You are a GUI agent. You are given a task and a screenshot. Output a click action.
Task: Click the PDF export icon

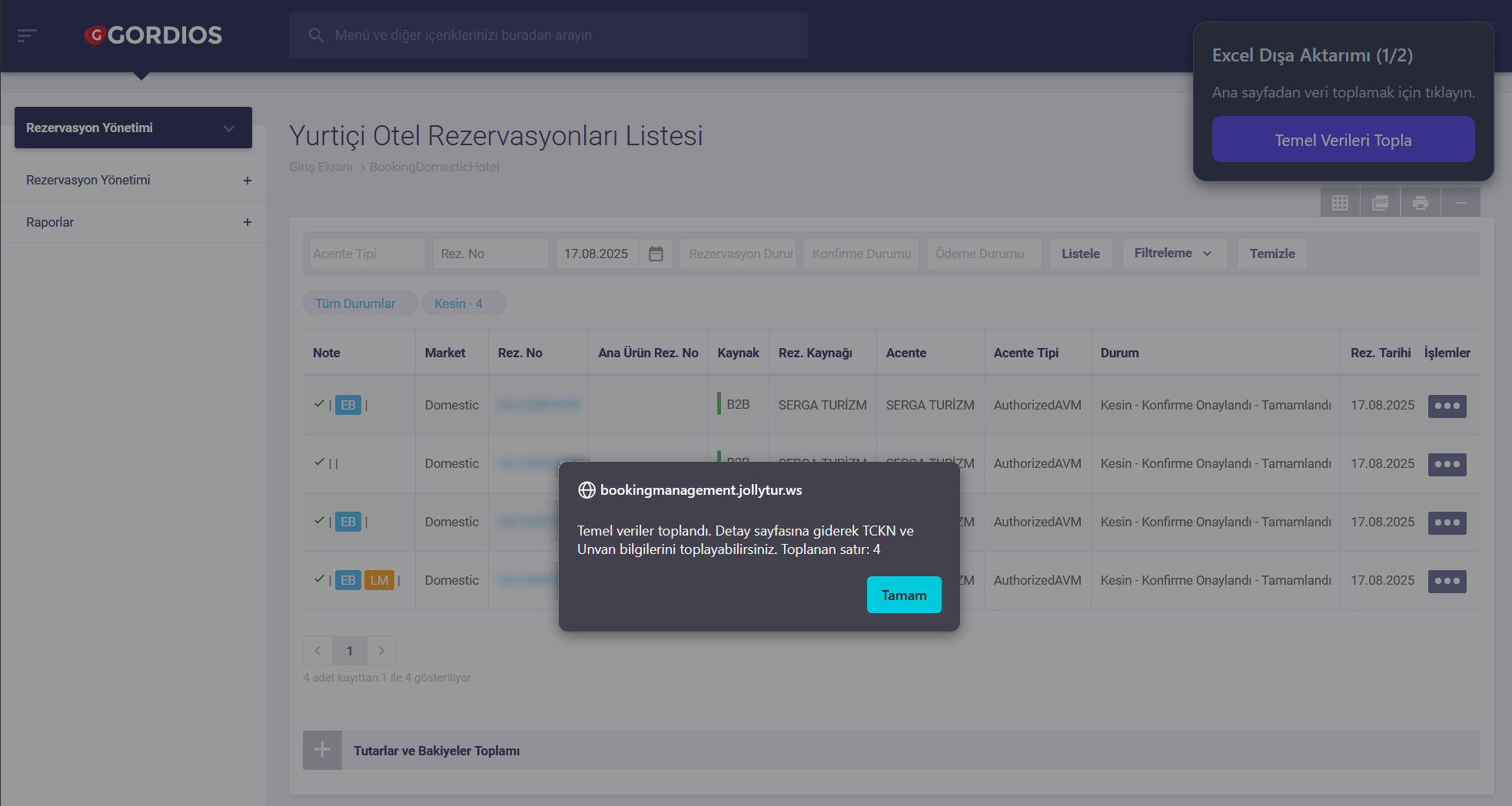[x=1381, y=203]
